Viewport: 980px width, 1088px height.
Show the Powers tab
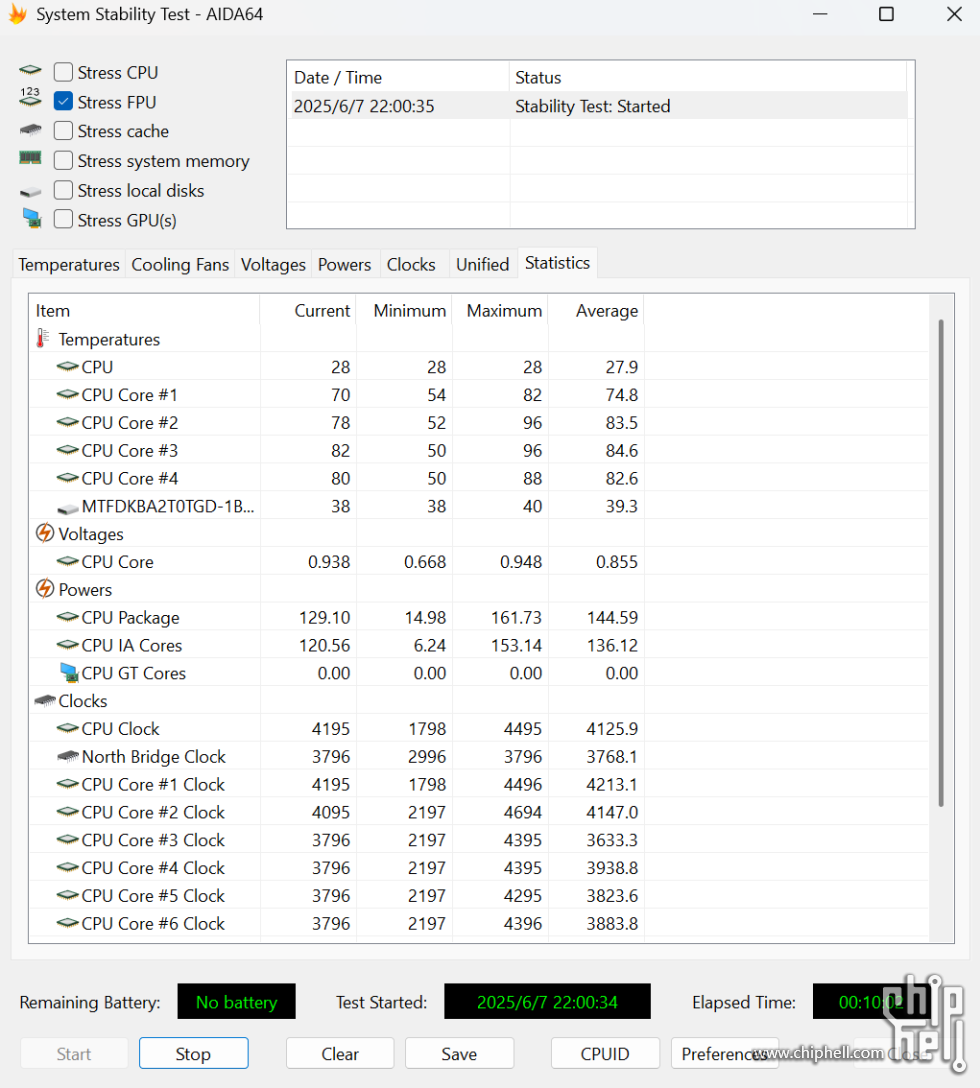coord(344,264)
